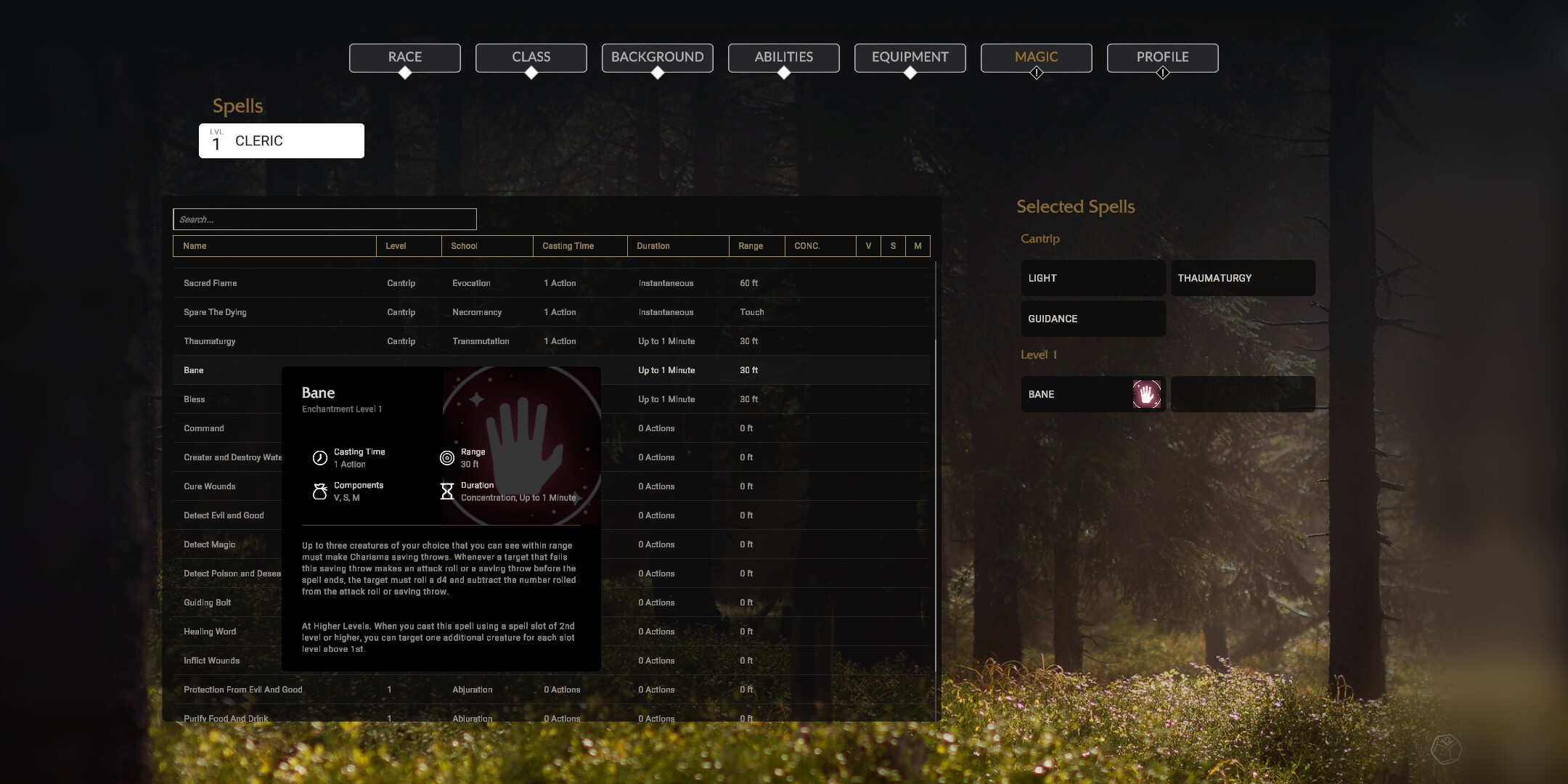Open the RACE tab
The height and width of the screenshot is (784, 1568).
[x=405, y=57]
